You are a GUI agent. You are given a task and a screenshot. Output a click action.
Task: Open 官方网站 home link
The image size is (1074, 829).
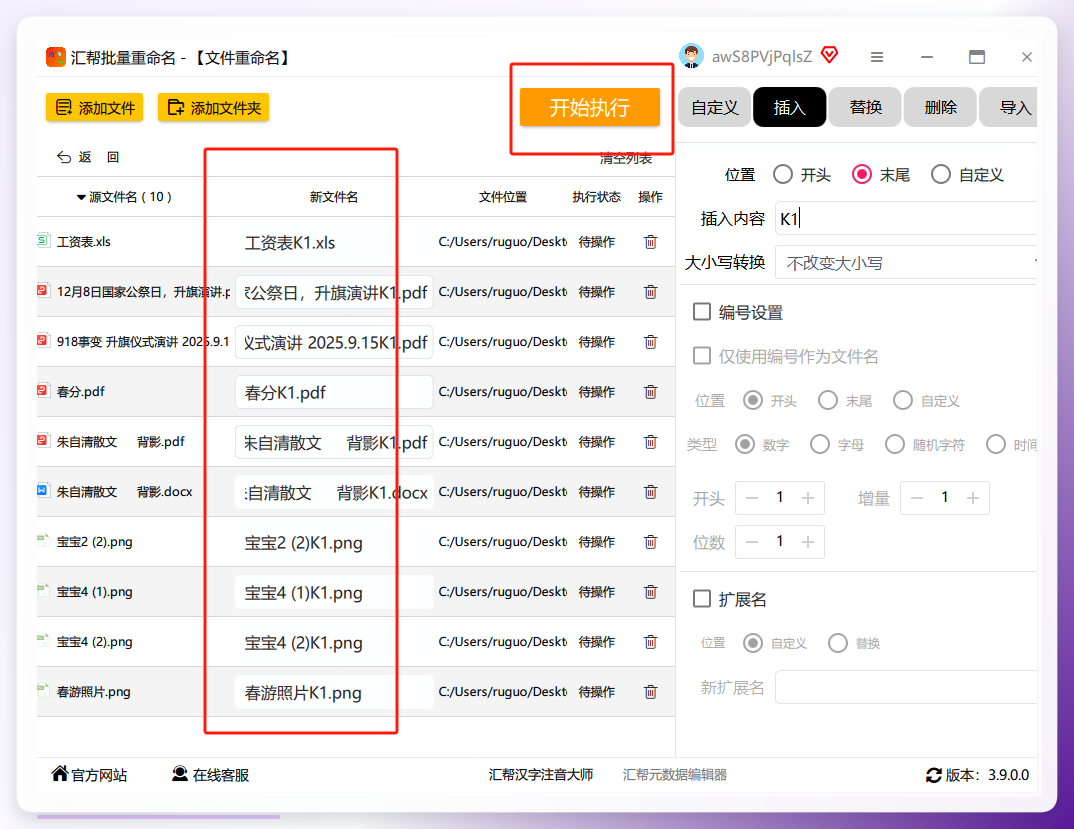(89, 775)
